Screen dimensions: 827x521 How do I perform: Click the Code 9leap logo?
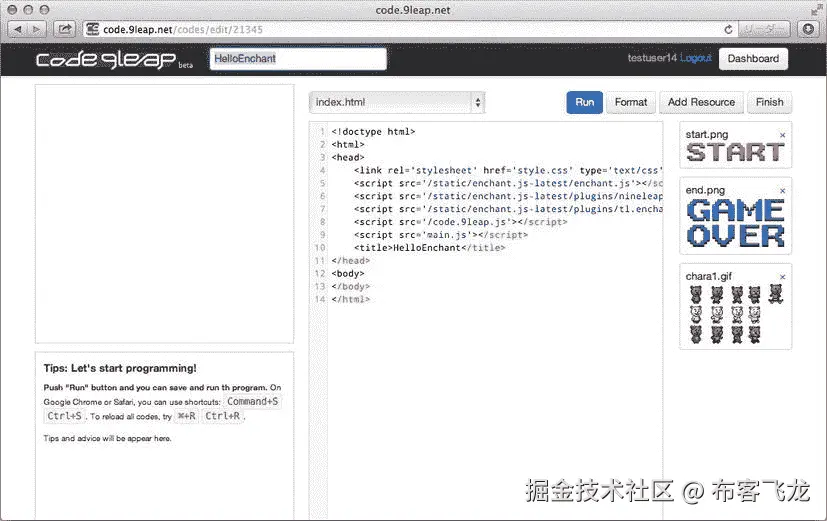105,60
